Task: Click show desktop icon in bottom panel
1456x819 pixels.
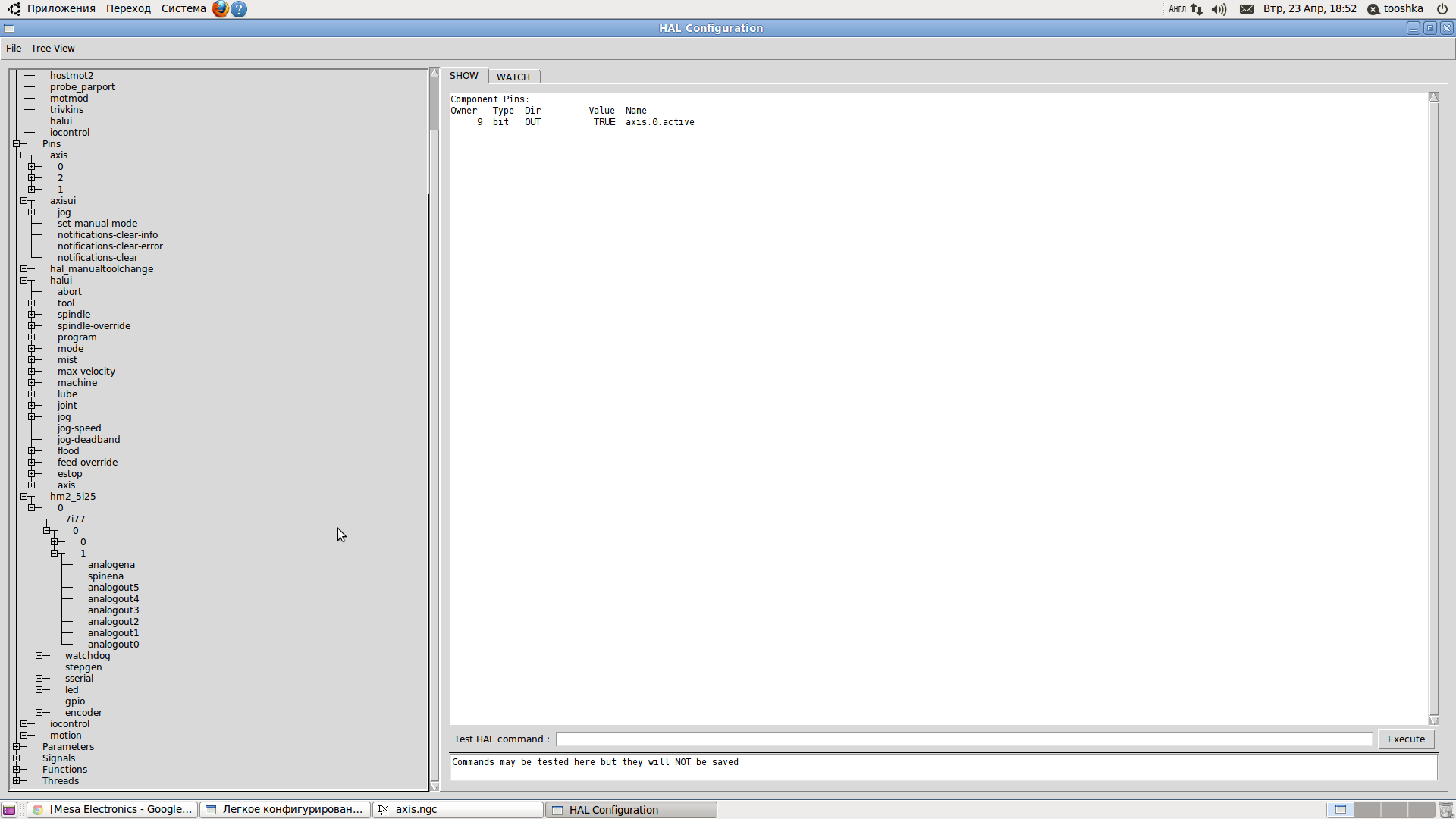Action: coord(9,810)
